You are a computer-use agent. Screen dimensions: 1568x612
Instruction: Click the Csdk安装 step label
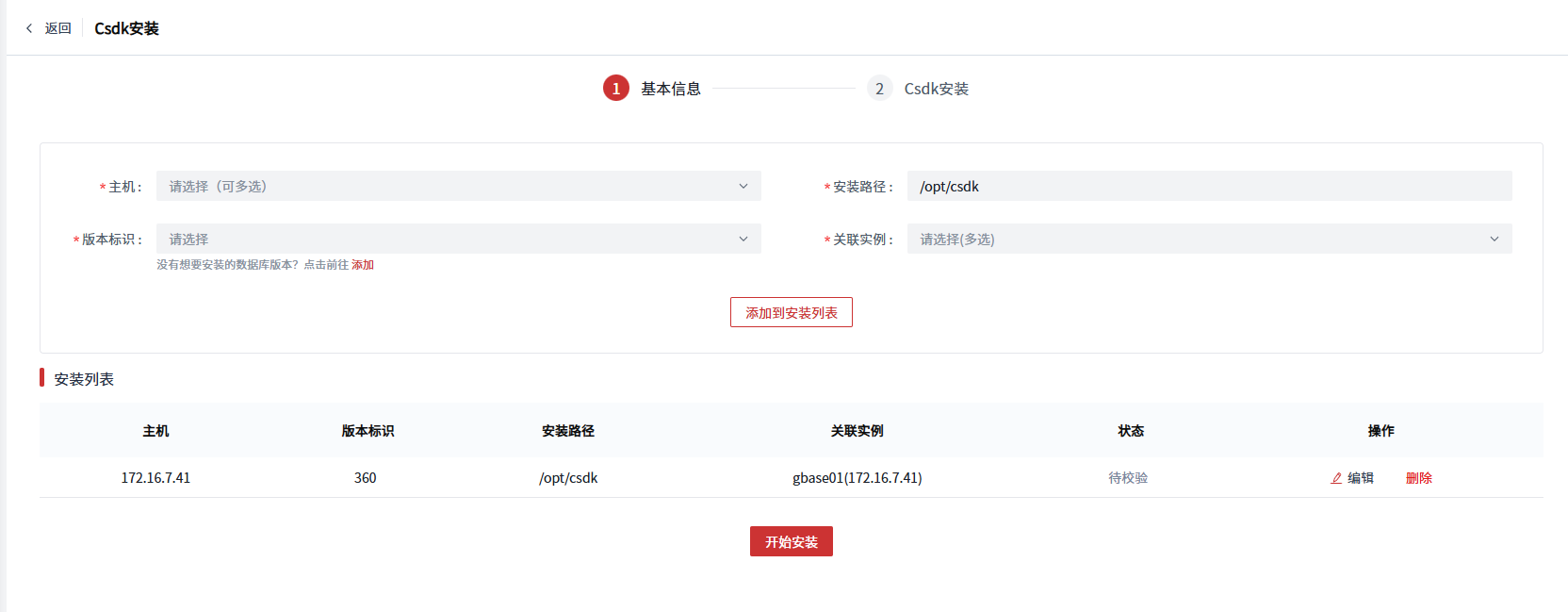936,89
